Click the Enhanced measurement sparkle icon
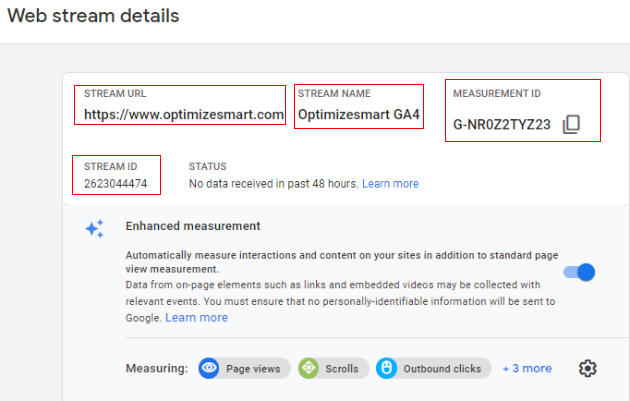This screenshot has height=401, width=630. coord(95,229)
